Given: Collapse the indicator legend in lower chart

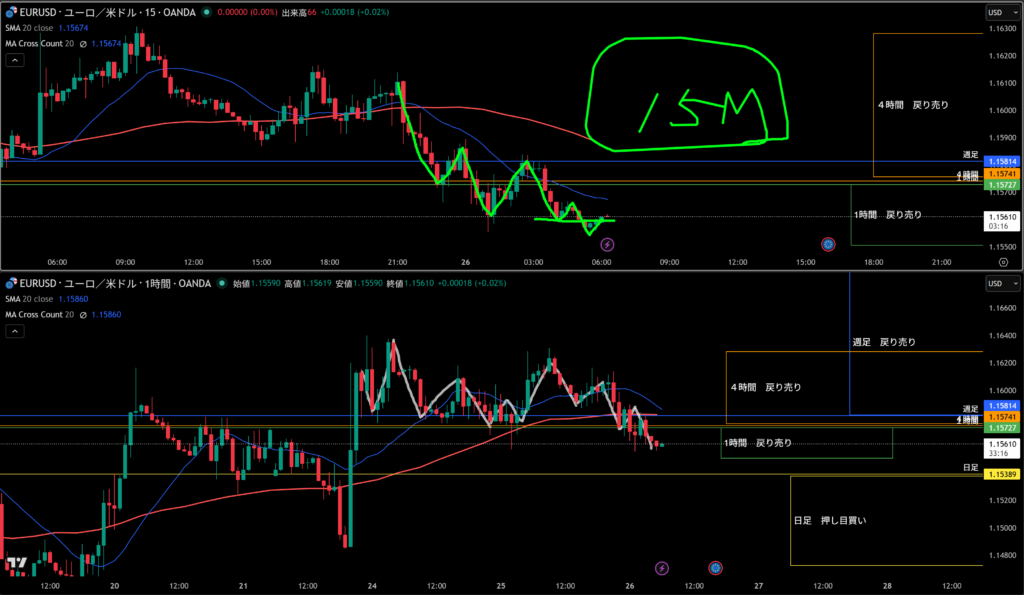Looking at the screenshot, I should point(15,330).
